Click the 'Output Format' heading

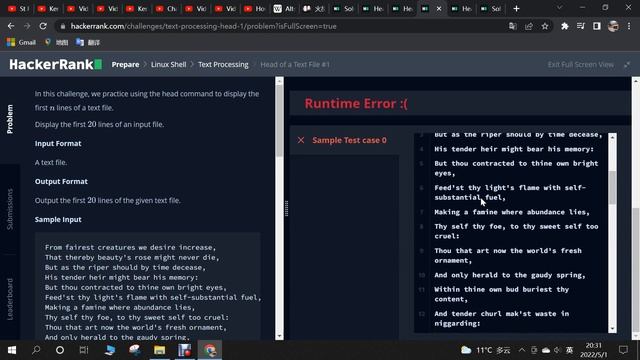click(61, 181)
